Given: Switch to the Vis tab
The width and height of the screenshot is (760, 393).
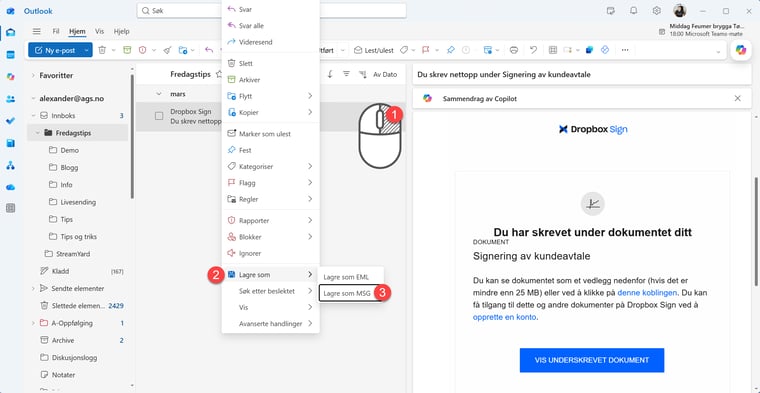Looking at the screenshot, I should (99, 31).
